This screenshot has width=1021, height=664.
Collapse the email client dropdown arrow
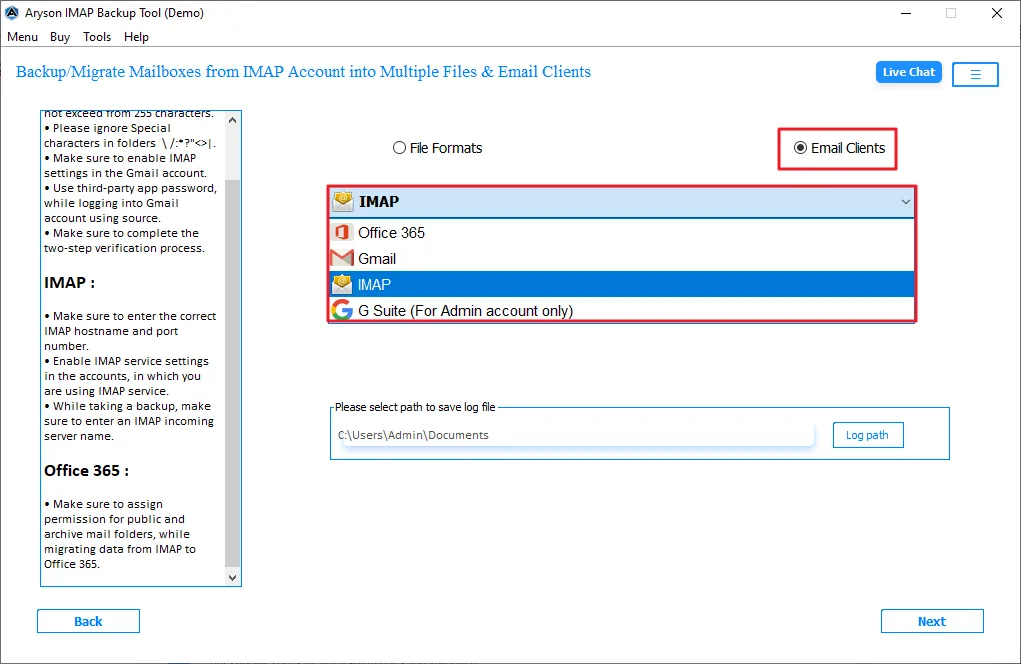click(x=905, y=202)
